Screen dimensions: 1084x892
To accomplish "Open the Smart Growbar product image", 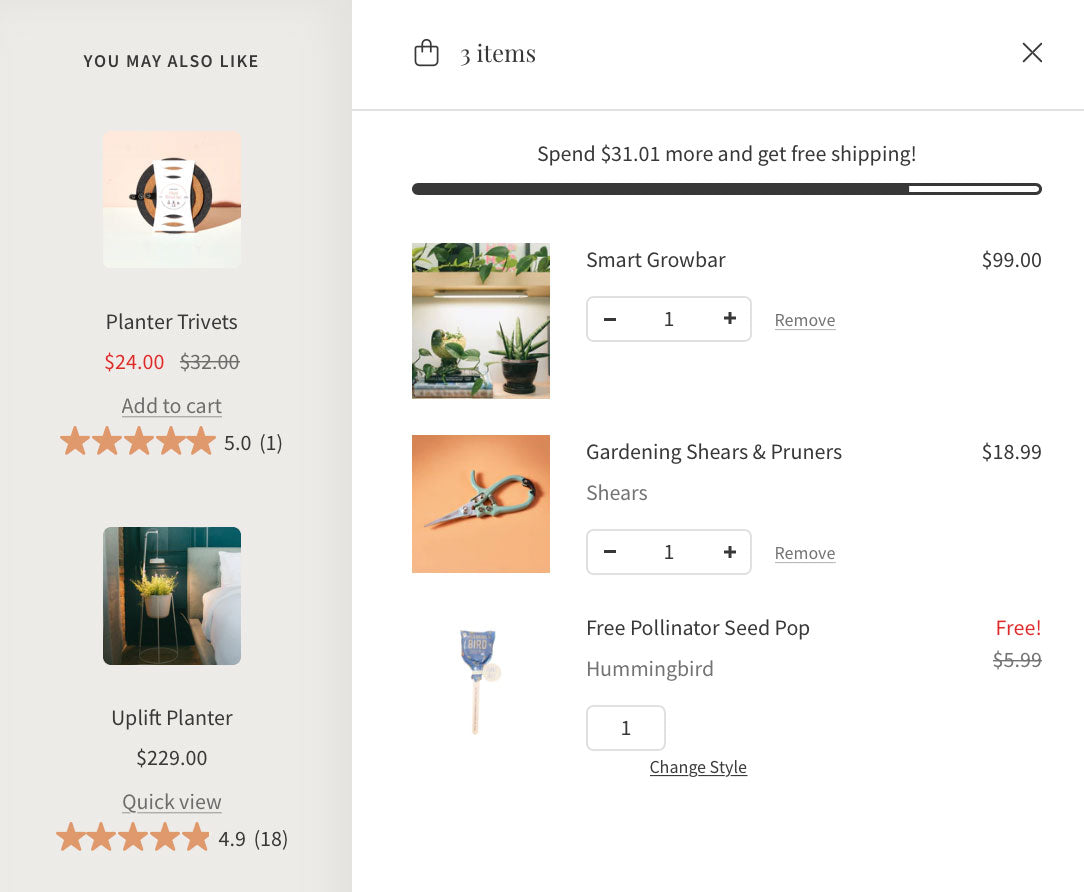I will pyautogui.click(x=481, y=320).
